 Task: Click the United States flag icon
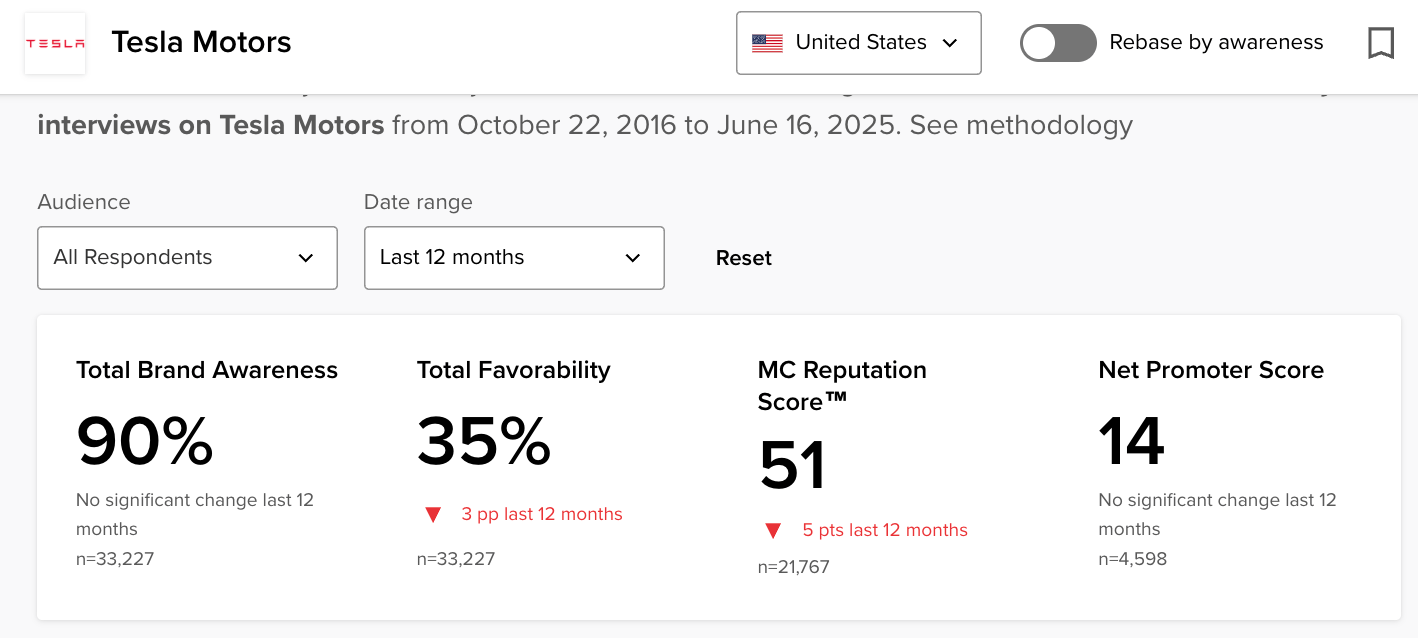pyautogui.click(x=767, y=43)
